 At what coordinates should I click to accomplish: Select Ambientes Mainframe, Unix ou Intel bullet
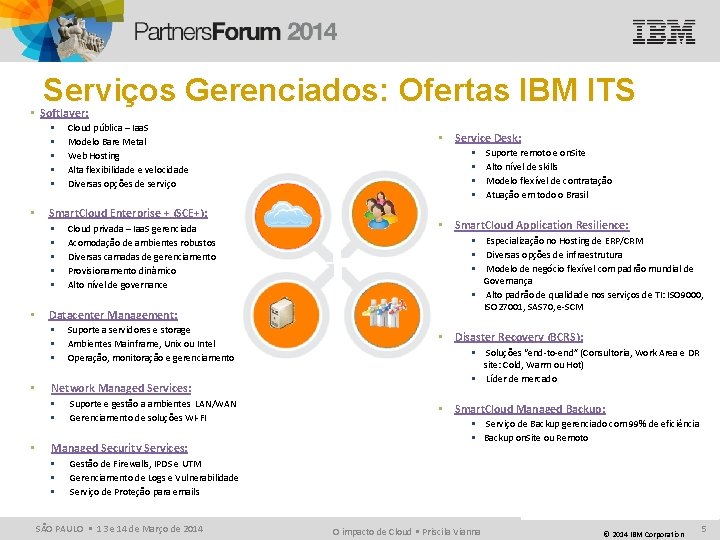141,343
